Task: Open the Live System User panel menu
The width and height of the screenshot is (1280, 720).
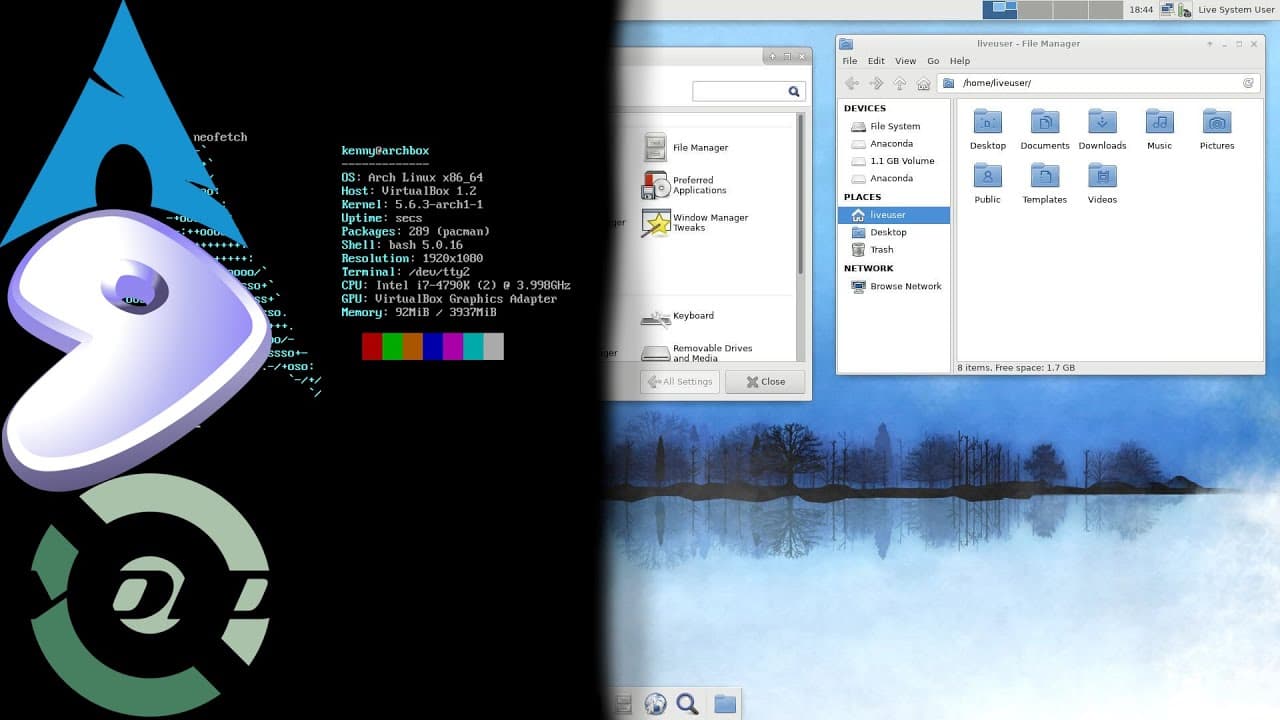Action: point(1235,10)
